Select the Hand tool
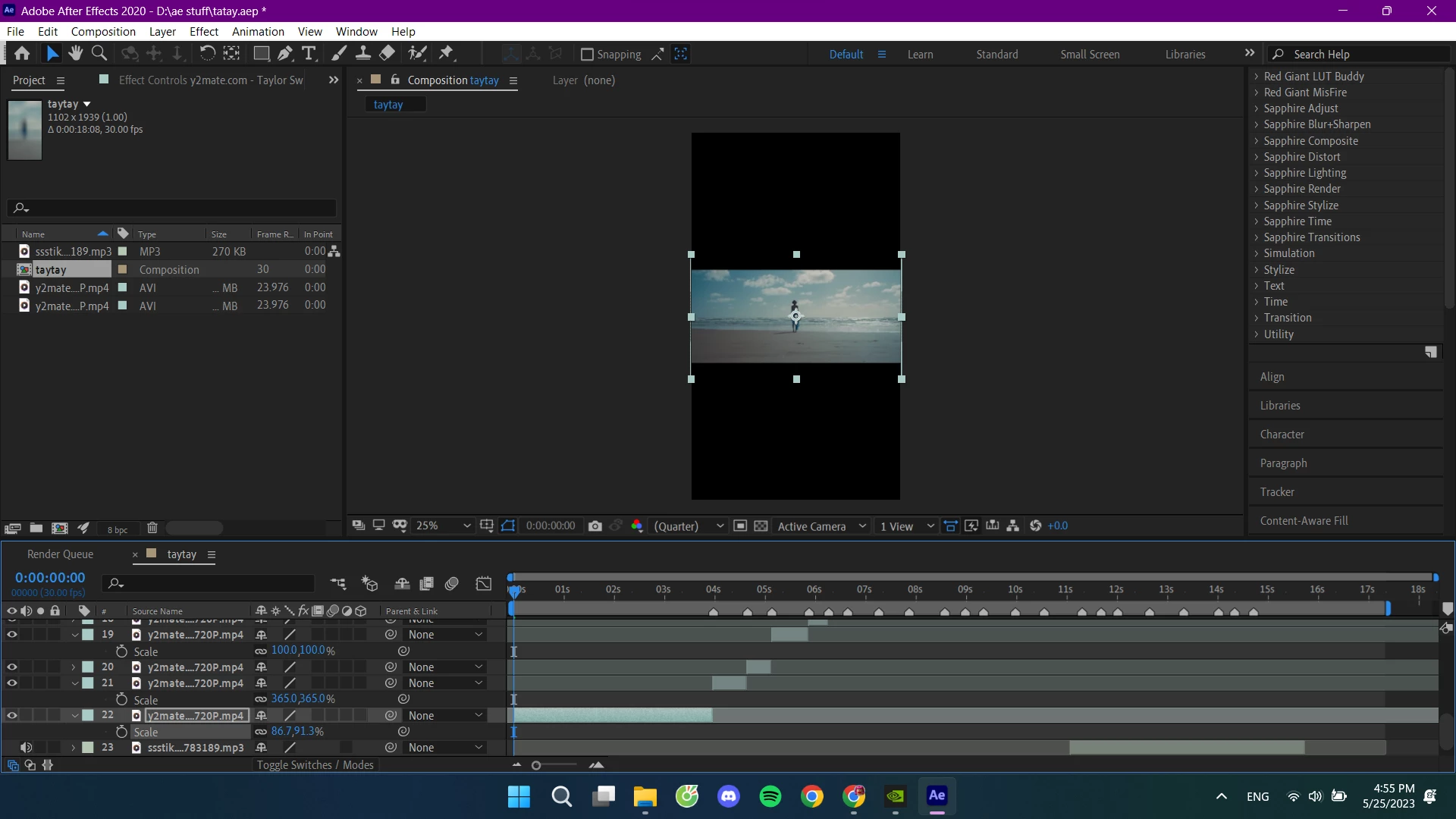 (x=75, y=53)
